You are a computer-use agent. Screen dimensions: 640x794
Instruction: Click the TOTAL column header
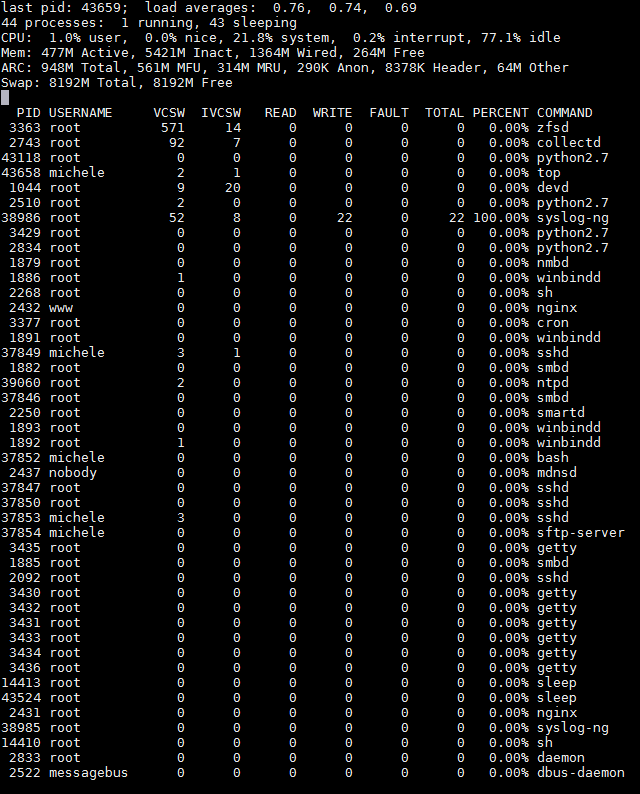coord(445,112)
